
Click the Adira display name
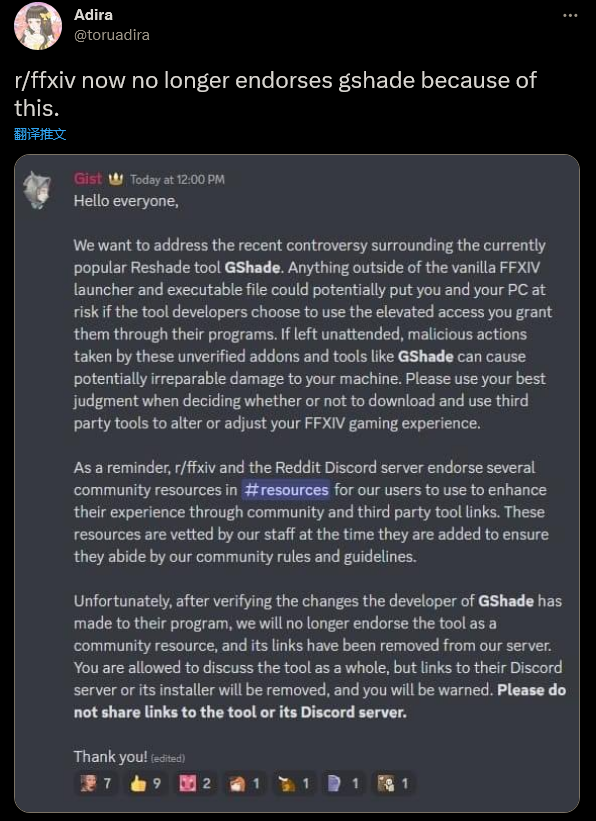tap(93, 15)
